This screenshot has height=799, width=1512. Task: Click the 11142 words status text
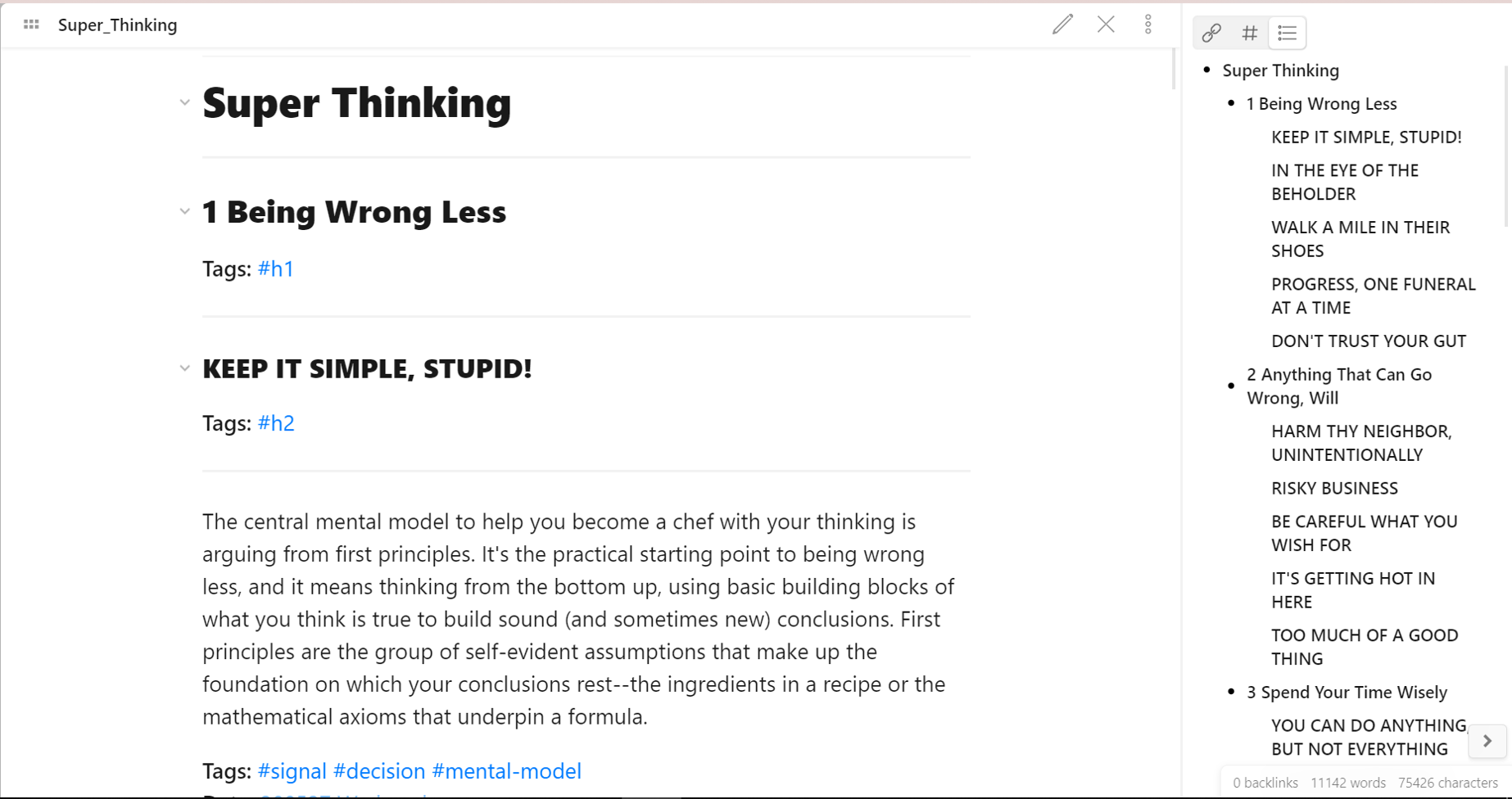[1348, 783]
